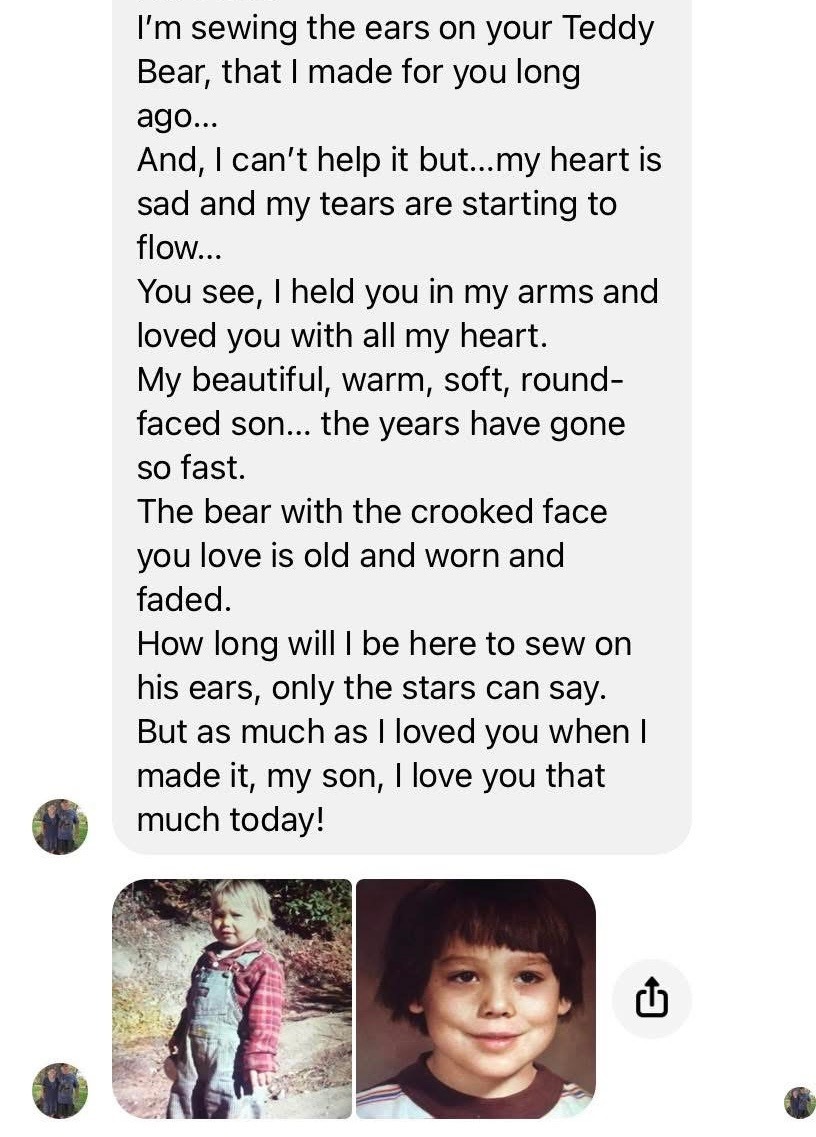Click "The bear with the crooked face"
The image size is (816, 1137).
click(372, 512)
